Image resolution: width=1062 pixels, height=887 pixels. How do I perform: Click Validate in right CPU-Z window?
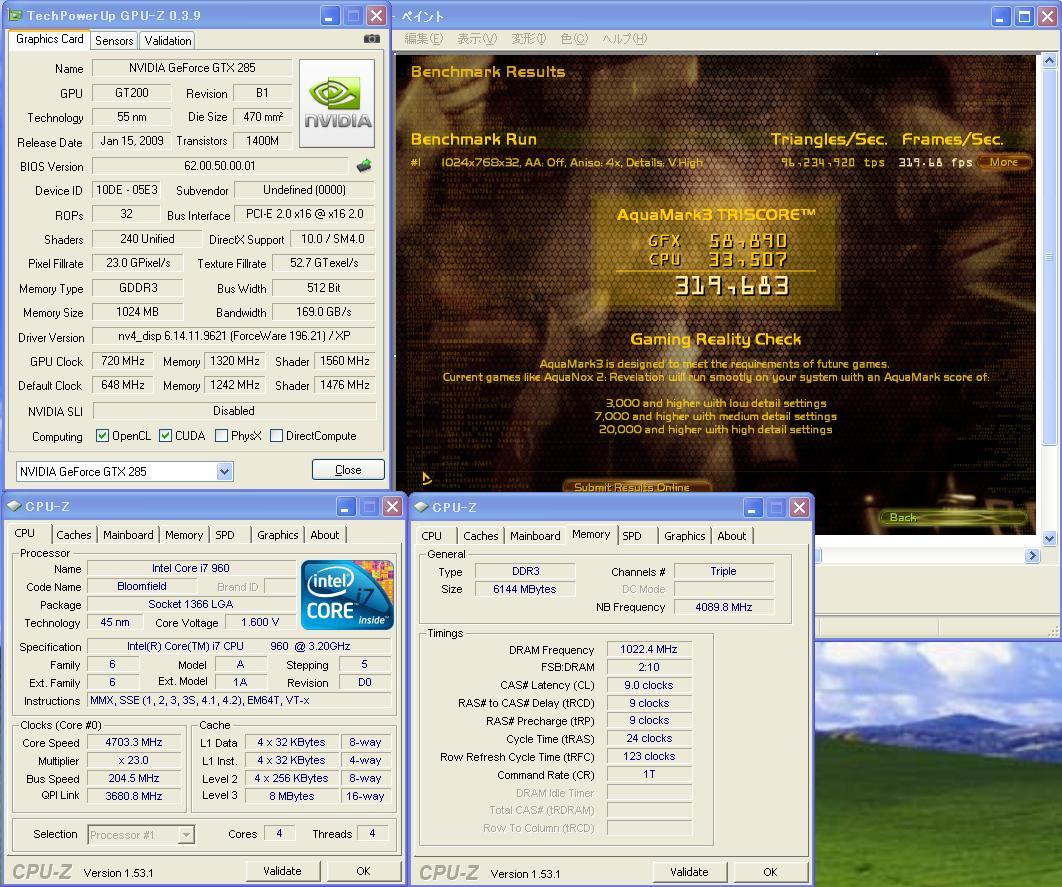click(689, 871)
